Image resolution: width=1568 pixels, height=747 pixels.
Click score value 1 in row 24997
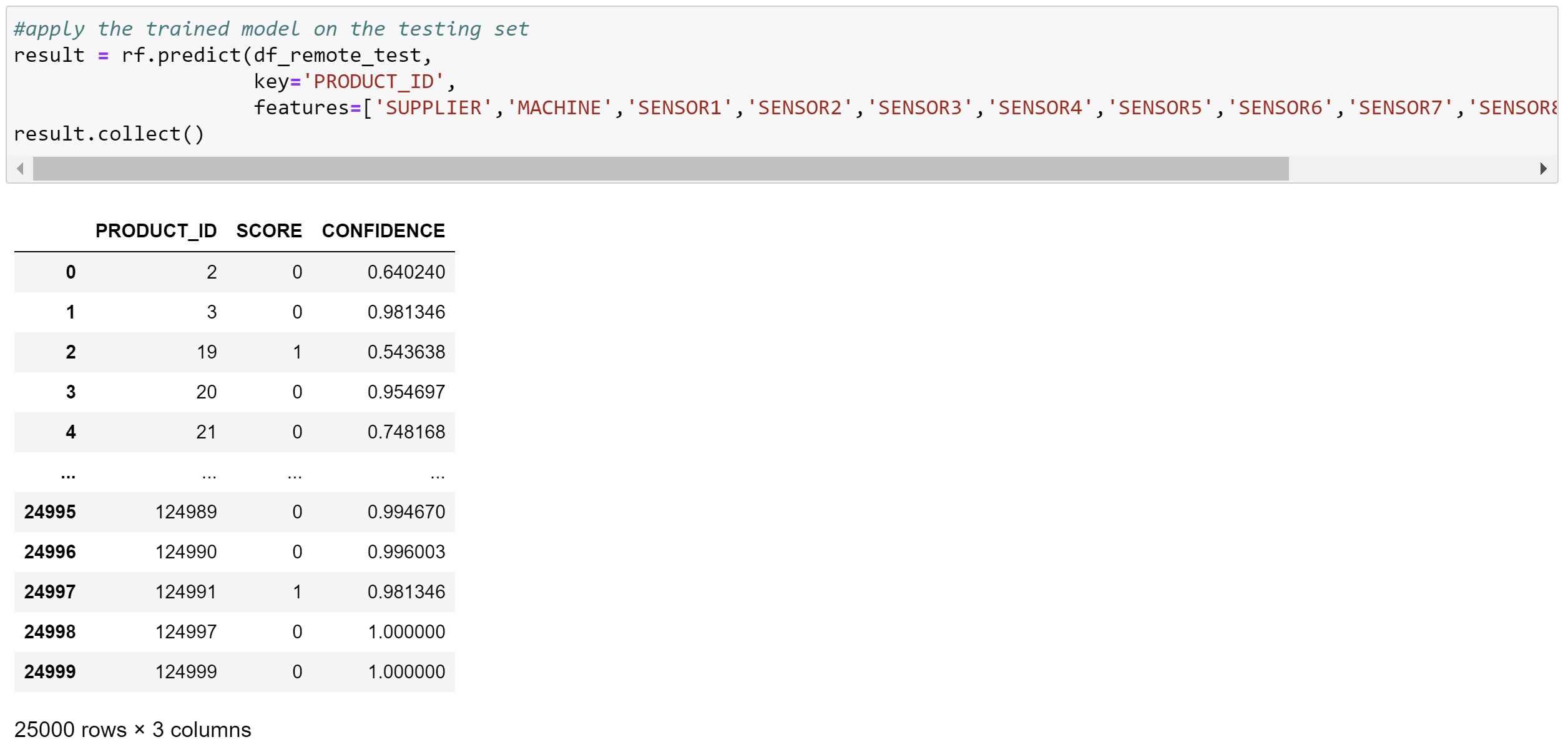(297, 592)
